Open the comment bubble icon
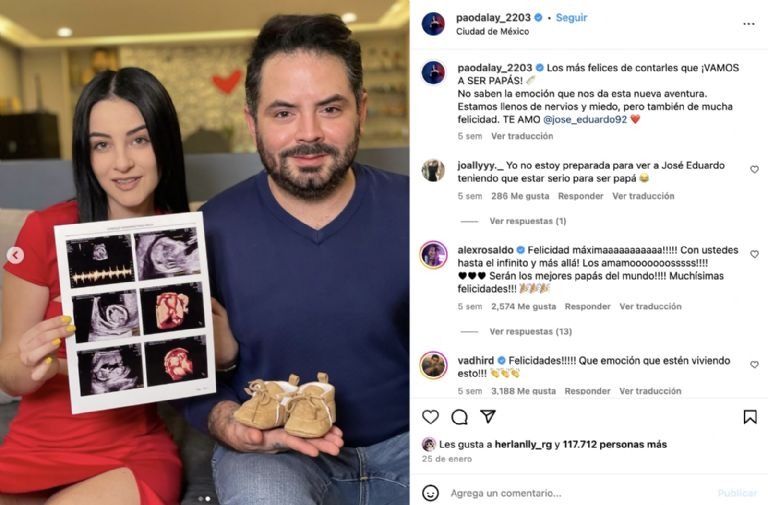Viewport: 768px width, 505px height. tap(459, 417)
